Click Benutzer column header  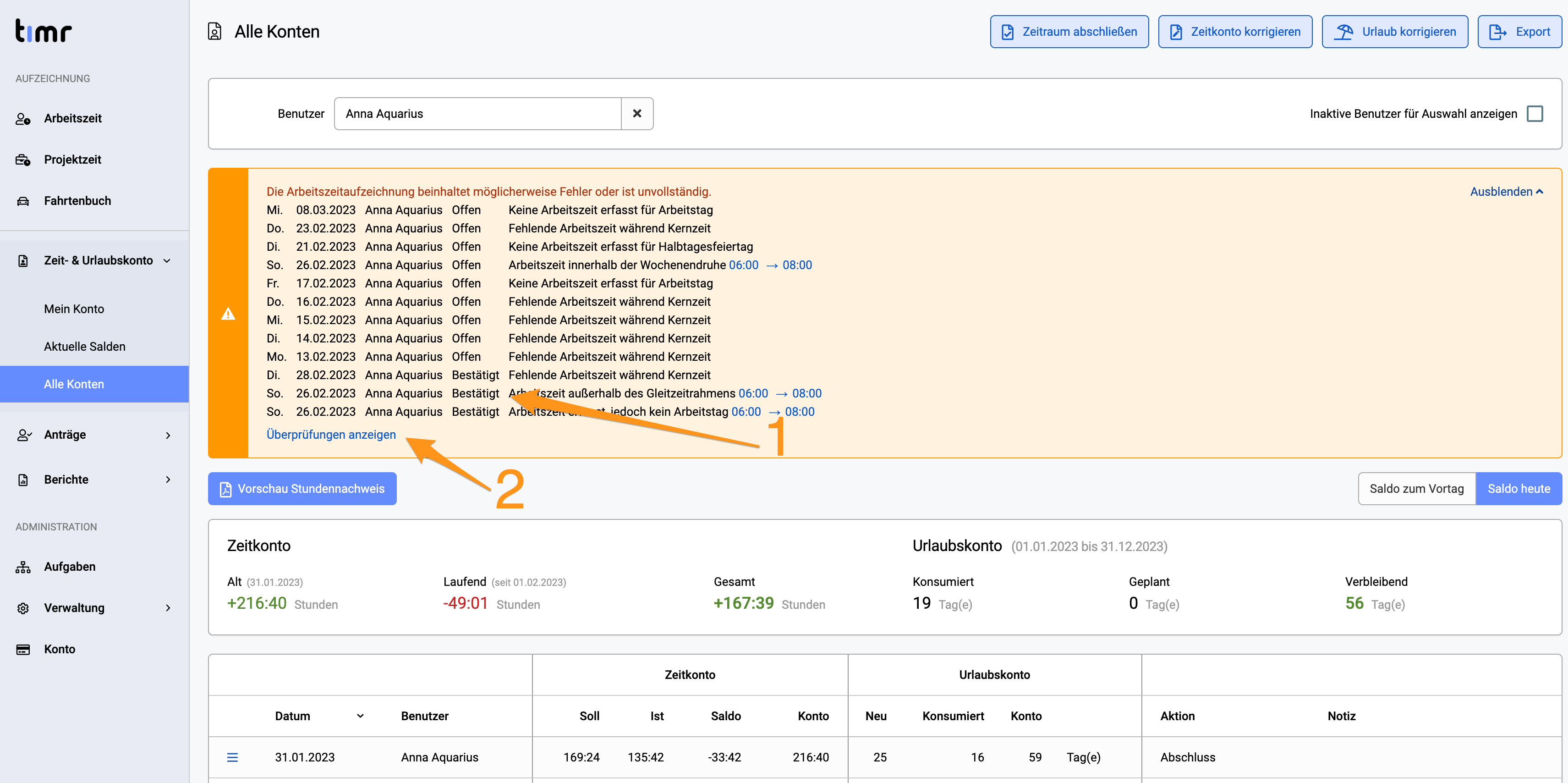(x=424, y=716)
